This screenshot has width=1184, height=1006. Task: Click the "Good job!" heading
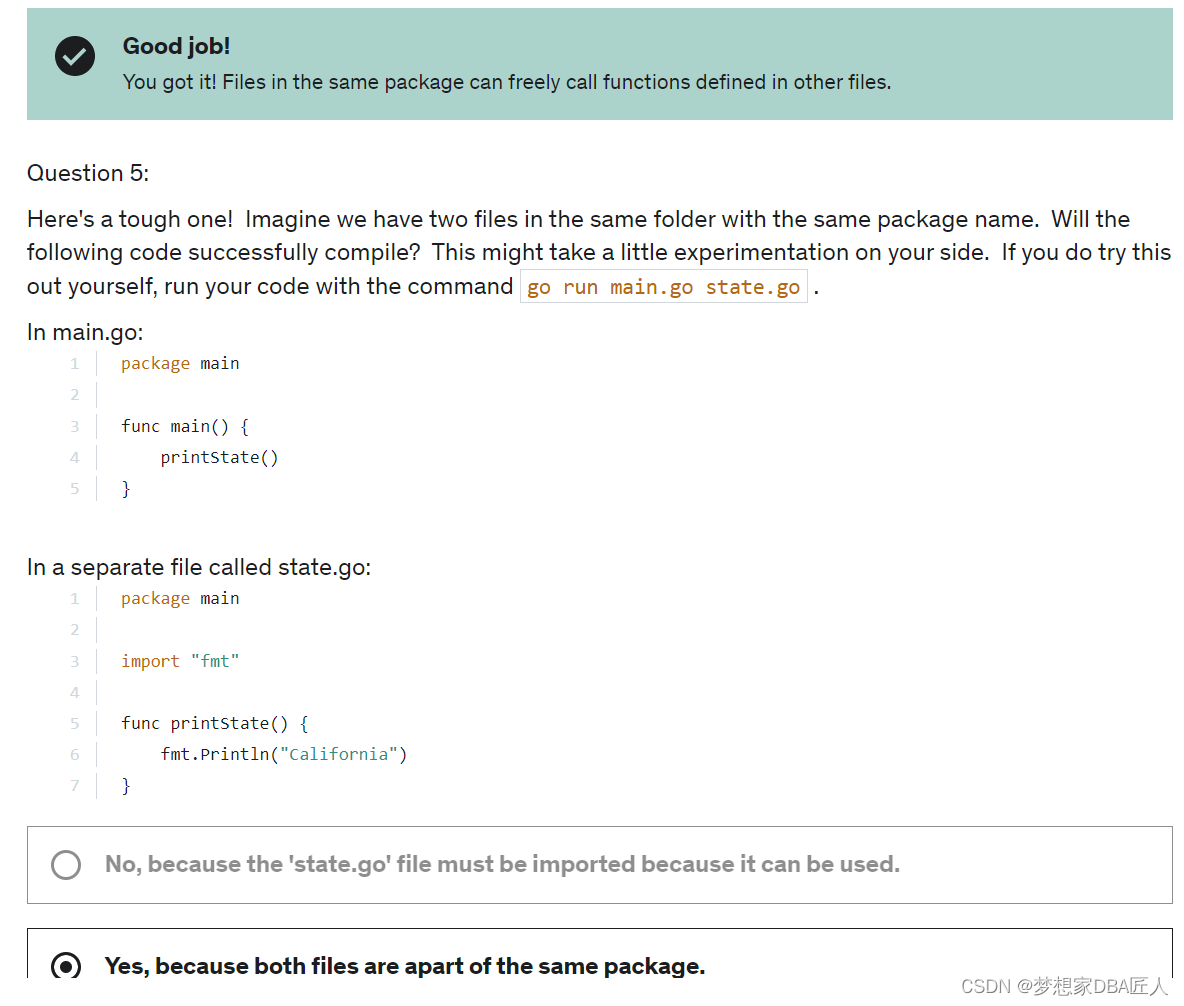[176, 46]
